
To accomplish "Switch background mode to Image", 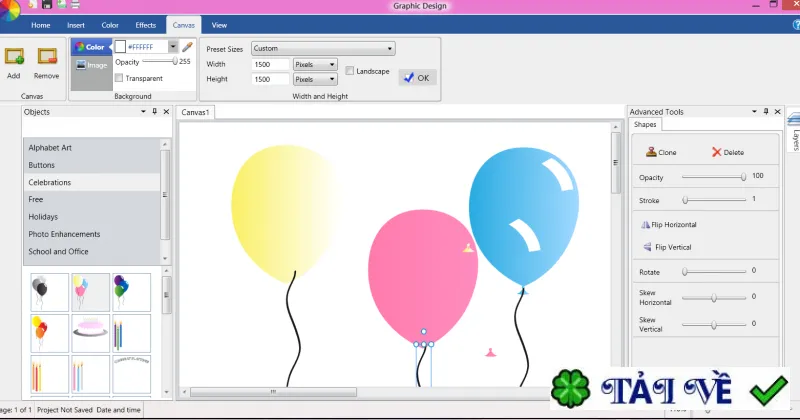I will coord(91,65).
